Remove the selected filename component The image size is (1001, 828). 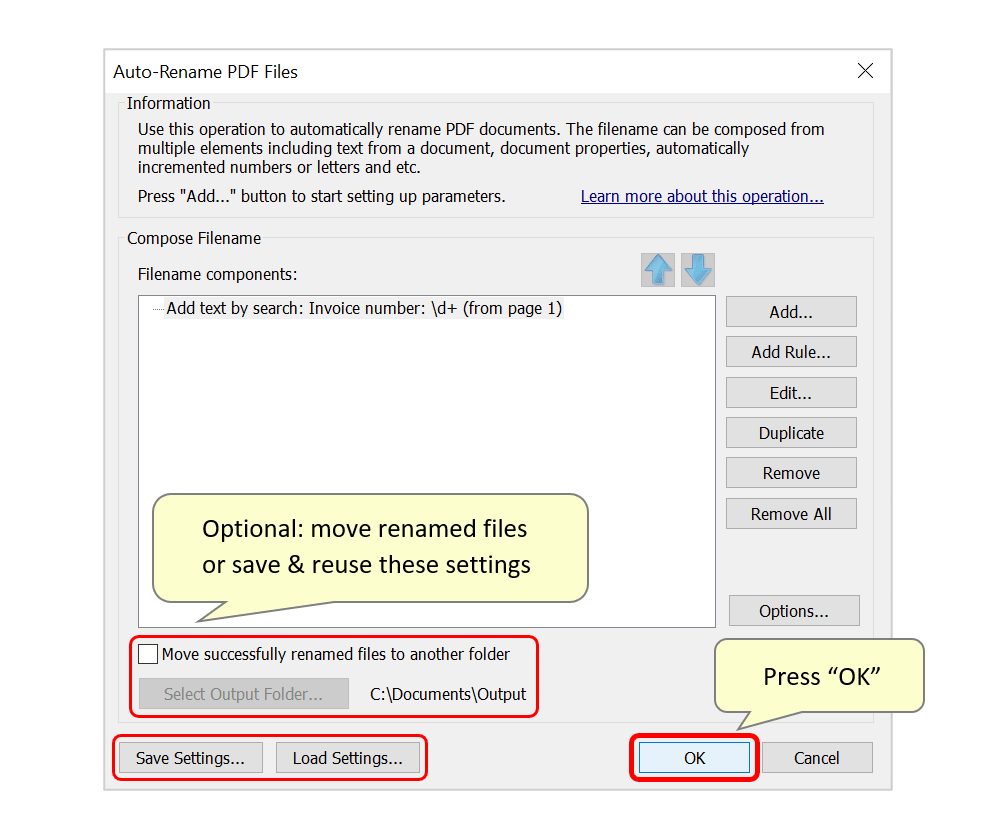[x=791, y=473]
